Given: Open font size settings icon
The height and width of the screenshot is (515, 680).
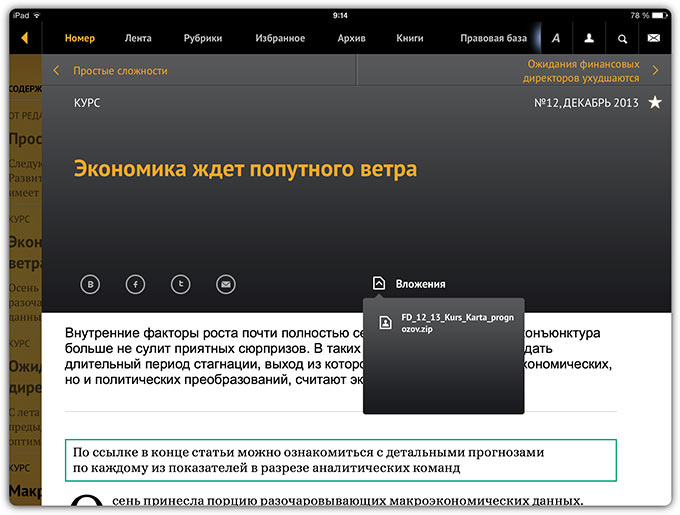Looking at the screenshot, I should pos(556,39).
